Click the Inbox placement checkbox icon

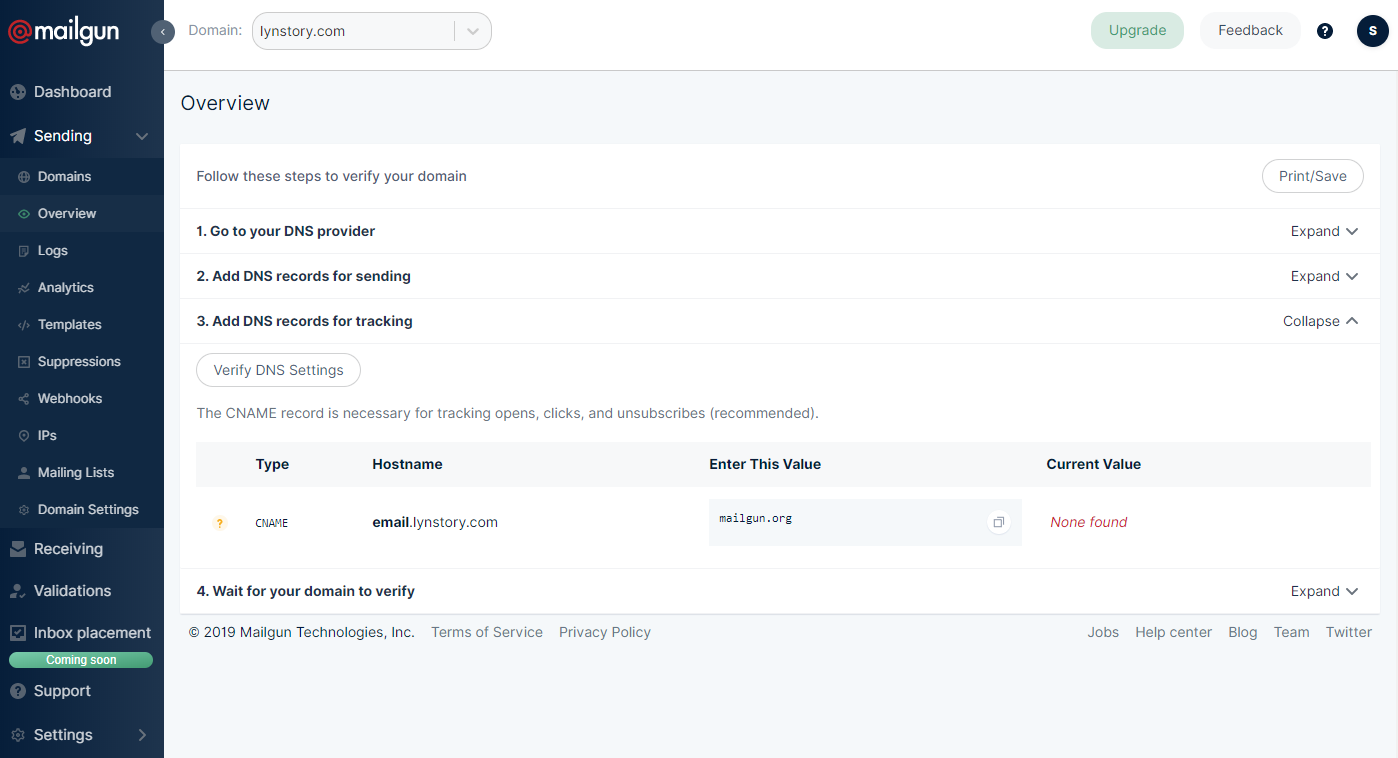pos(17,633)
